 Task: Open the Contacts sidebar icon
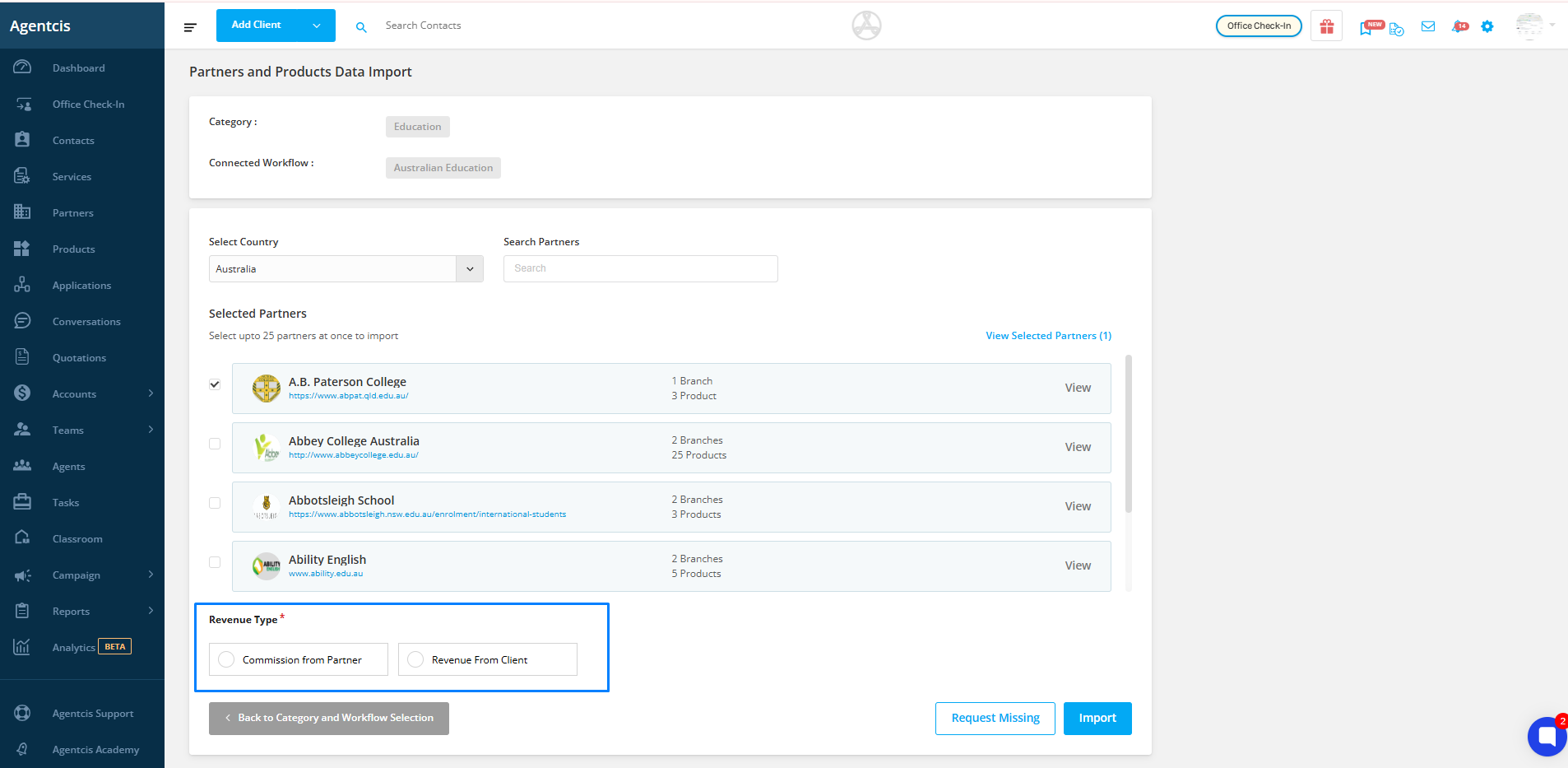click(x=22, y=140)
